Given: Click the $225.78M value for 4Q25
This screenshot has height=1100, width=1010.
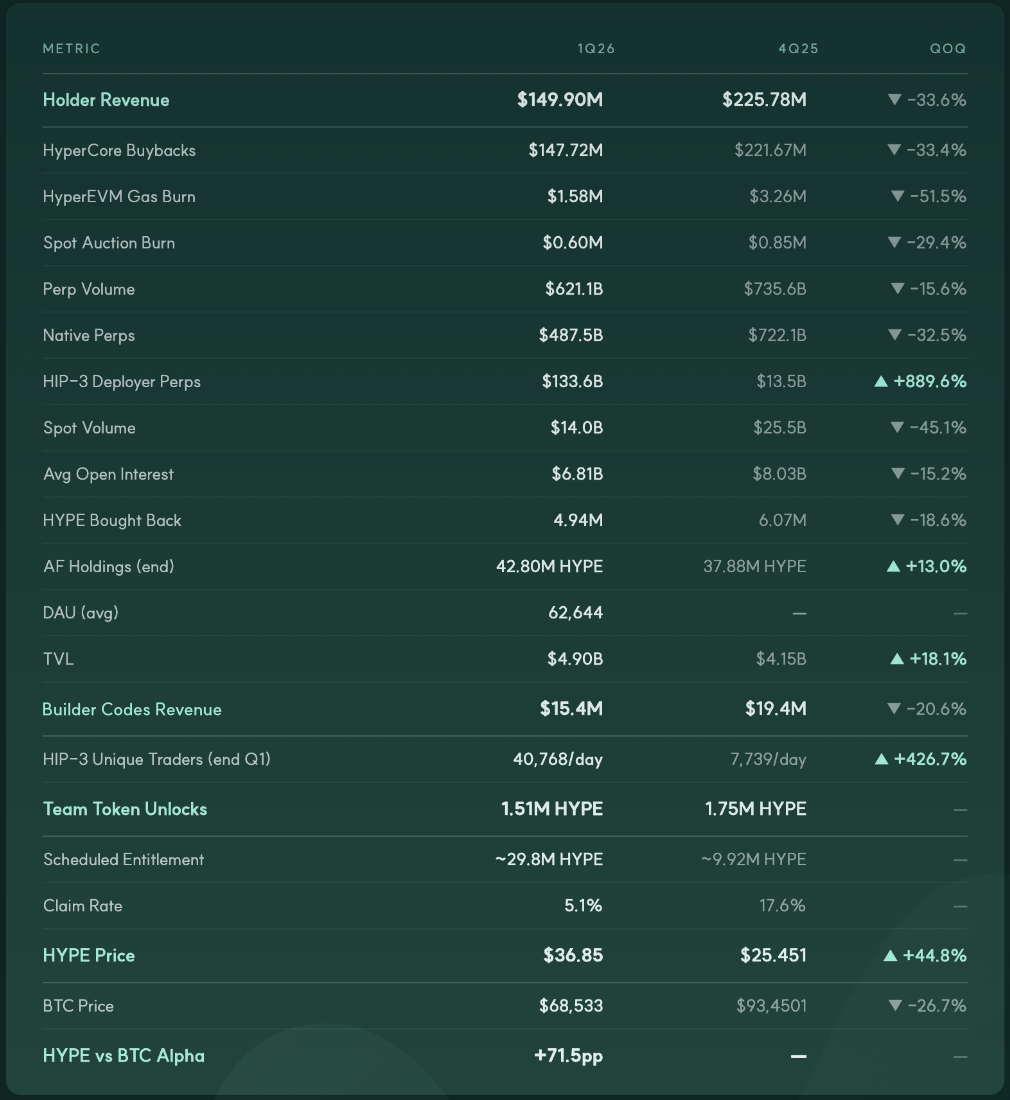Looking at the screenshot, I should coord(765,100).
